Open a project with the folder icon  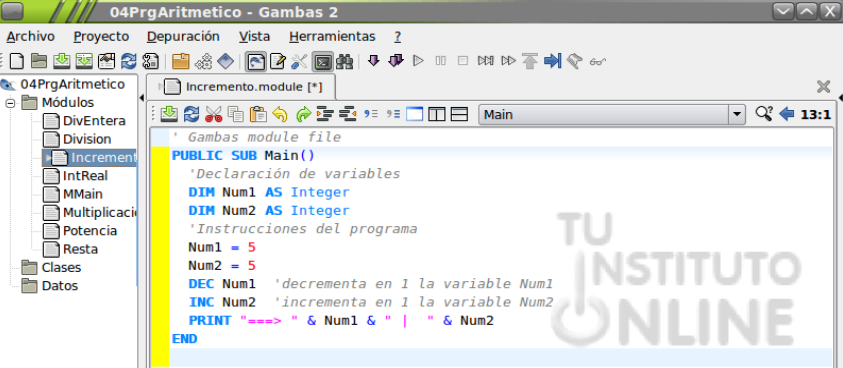click(x=39, y=61)
